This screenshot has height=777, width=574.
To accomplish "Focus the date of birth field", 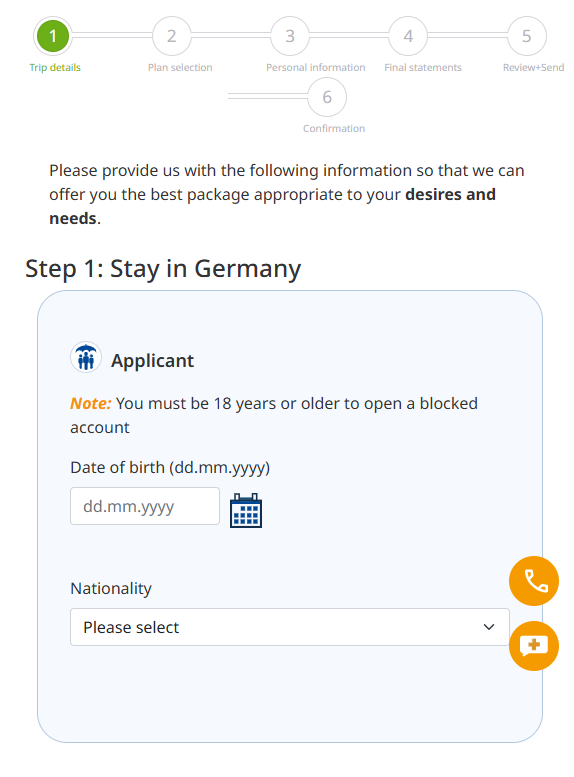I will (145, 506).
